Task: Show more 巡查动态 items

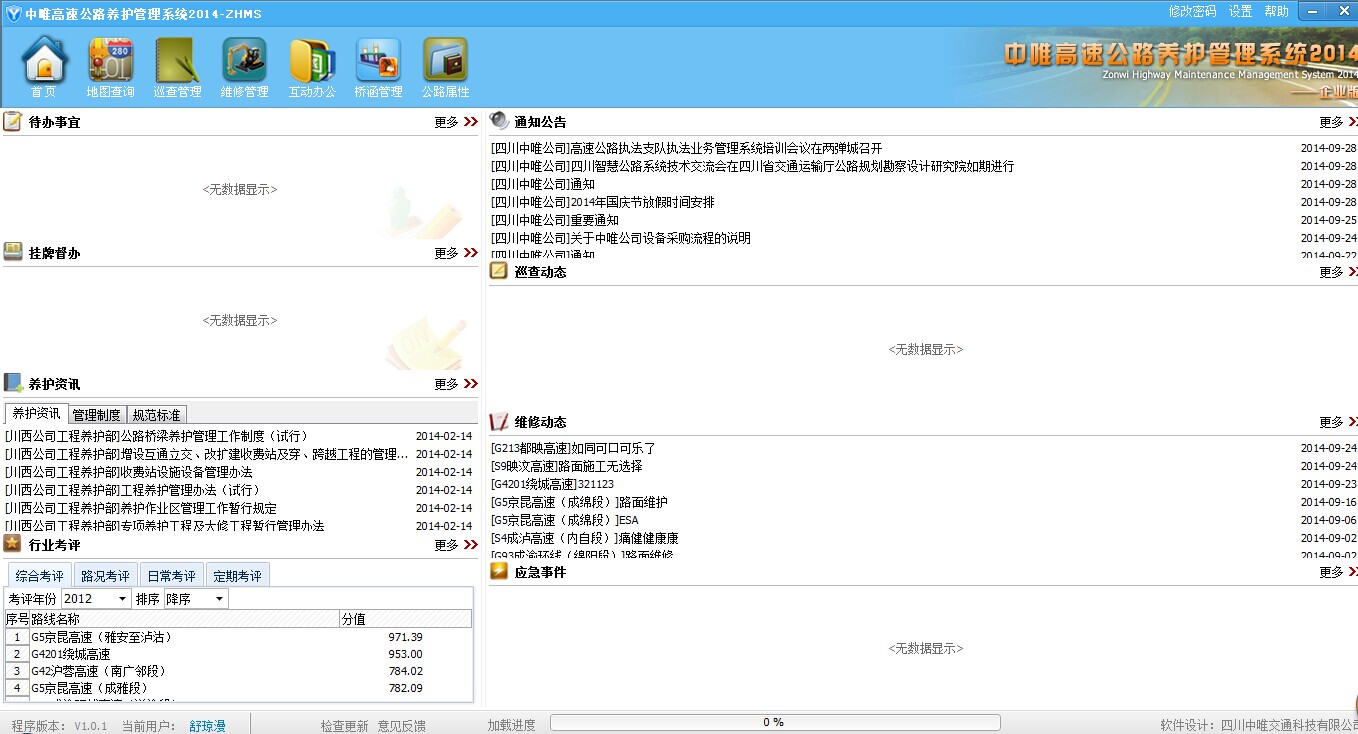Action: (x=1338, y=272)
